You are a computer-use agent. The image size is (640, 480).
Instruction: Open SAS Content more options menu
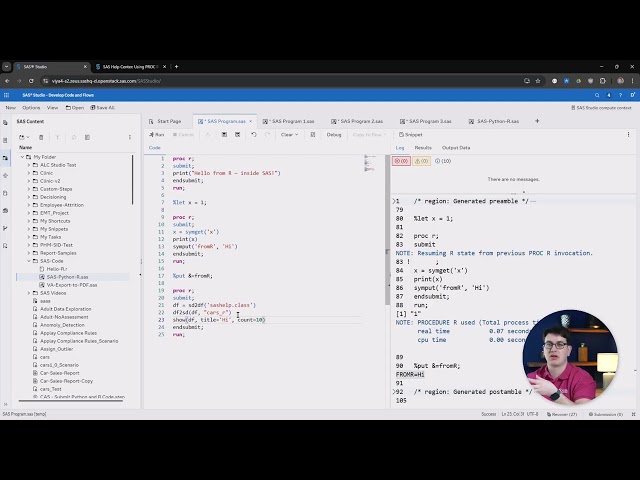click(130, 138)
